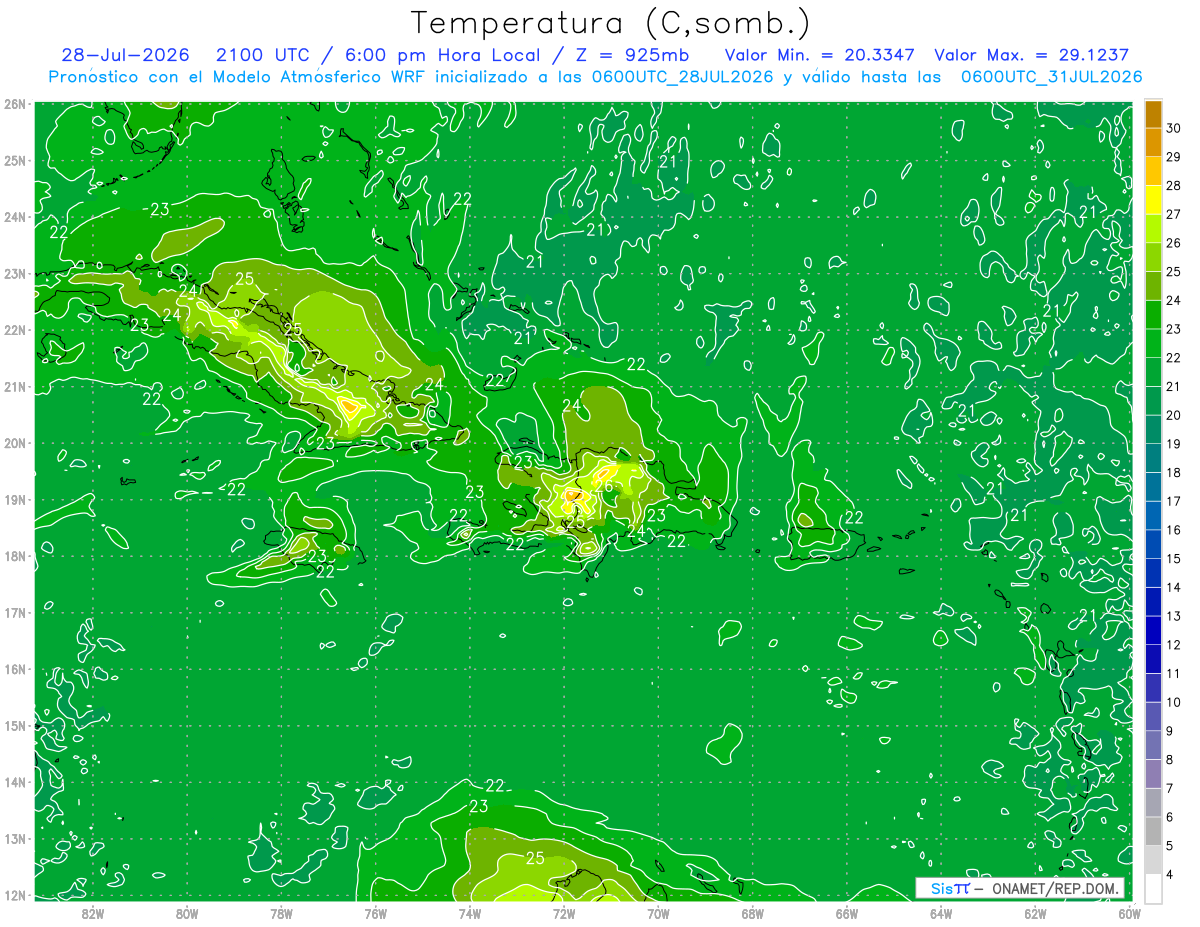Click the '72W' longitude label
The image size is (1200, 927).
tap(564, 912)
